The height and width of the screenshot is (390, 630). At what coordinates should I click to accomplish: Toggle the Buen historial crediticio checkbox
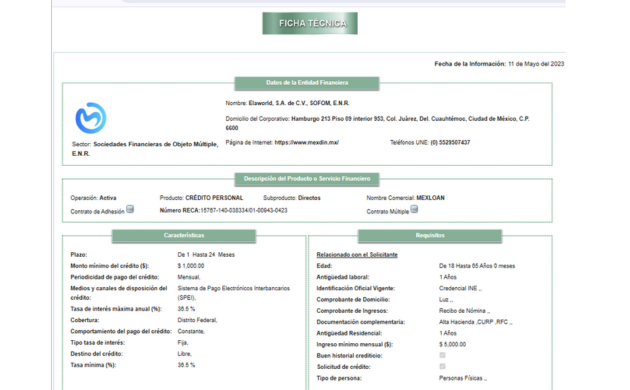tap(442, 355)
